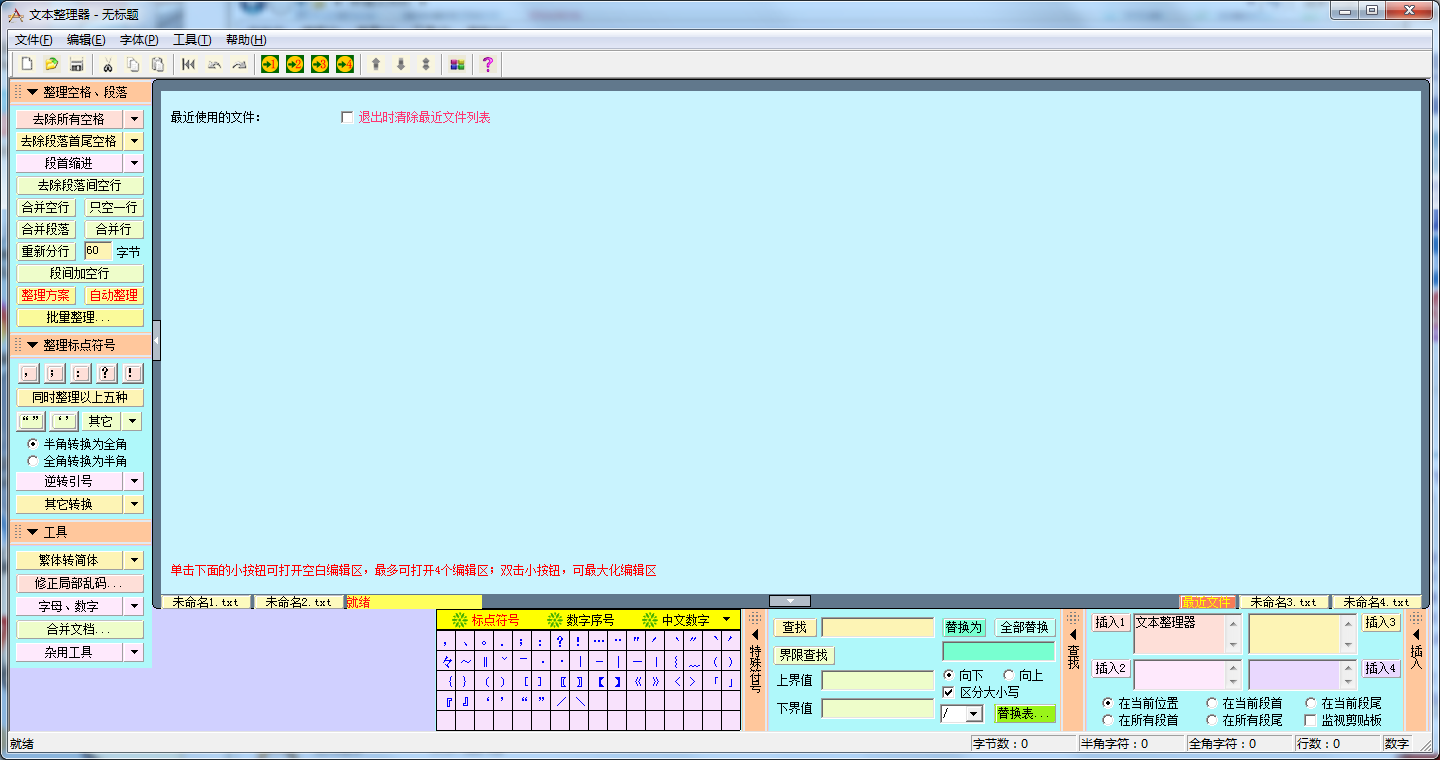This screenshot has height=760, width=1440.
Task: Select 在当前位置 insert option
Action: pyautogui.click(x=1108, y=704)
